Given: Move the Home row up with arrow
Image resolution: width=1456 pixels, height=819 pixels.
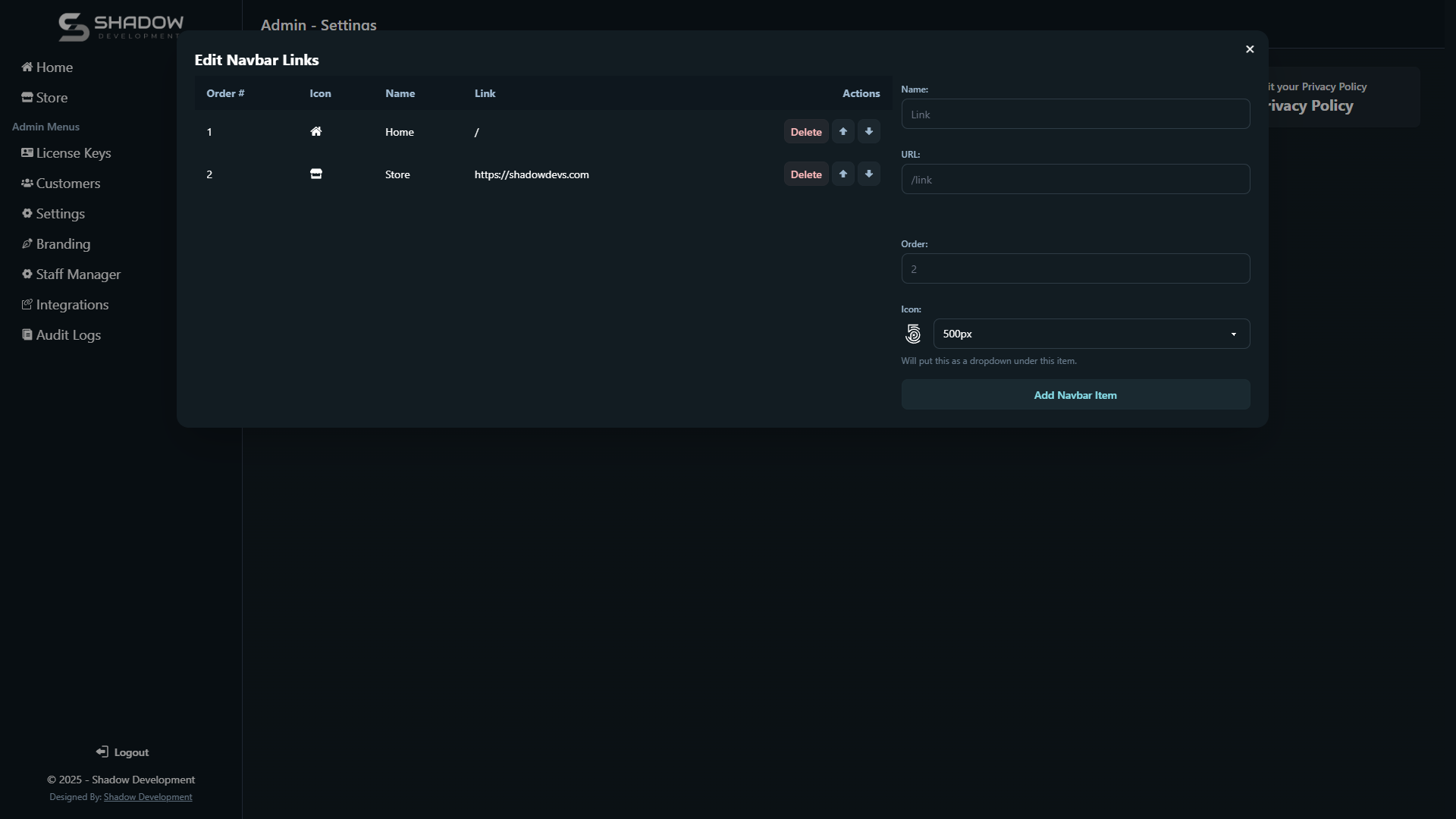Looking at the screenshot, I should (x=843, y=132).
